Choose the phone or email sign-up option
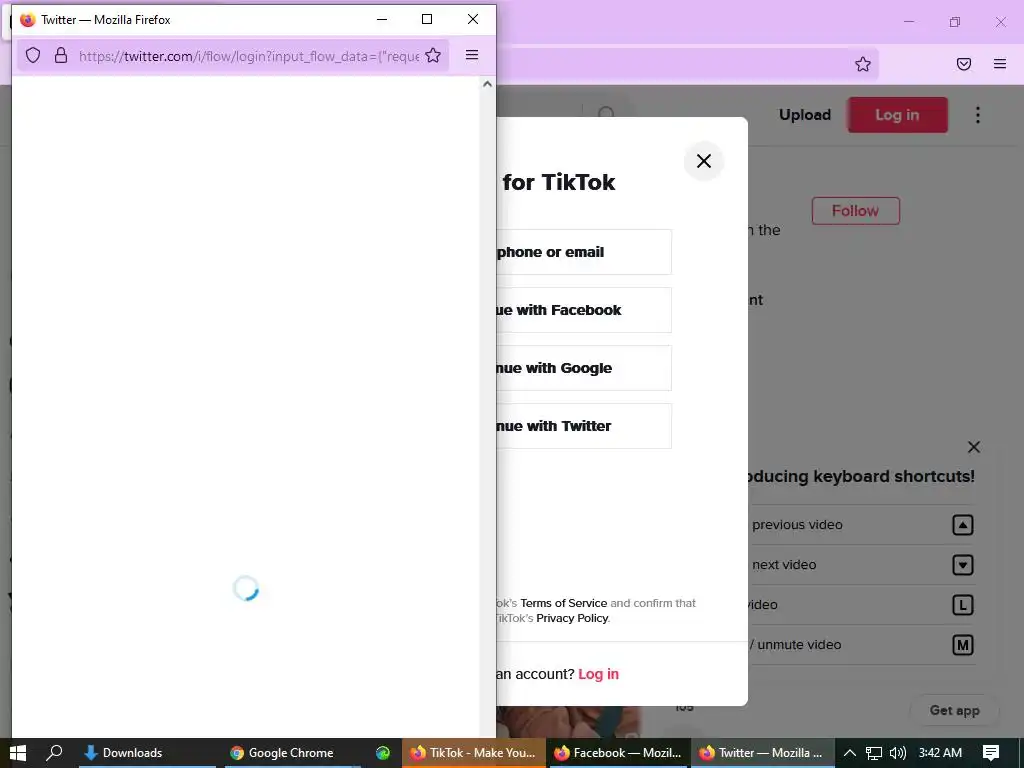The height and width of the screenshot is (768, 1024). tap(584, 252)
